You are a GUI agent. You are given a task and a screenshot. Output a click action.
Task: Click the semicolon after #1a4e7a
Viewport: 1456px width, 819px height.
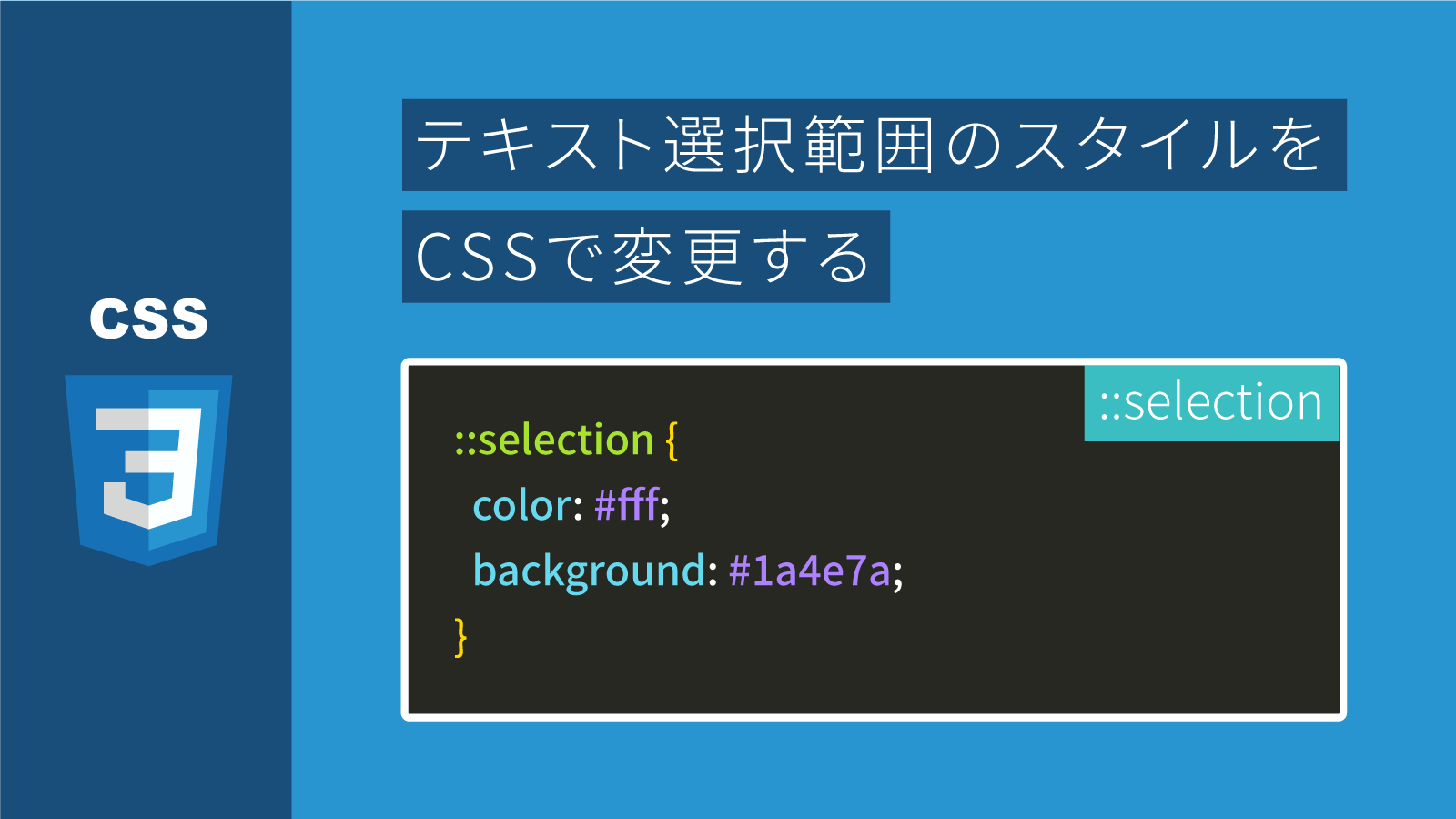(x=898, y=575)
